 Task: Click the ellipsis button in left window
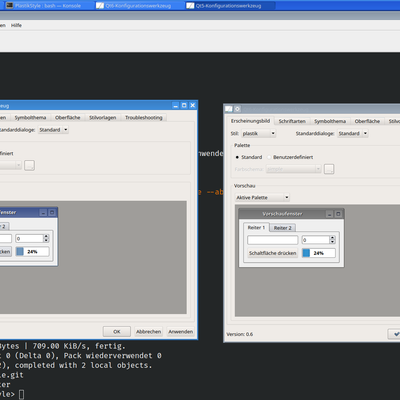(29, 165)
